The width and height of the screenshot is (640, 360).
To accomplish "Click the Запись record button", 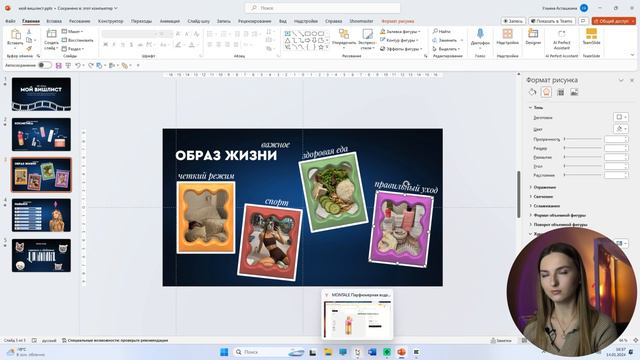I will coord(513,21).
